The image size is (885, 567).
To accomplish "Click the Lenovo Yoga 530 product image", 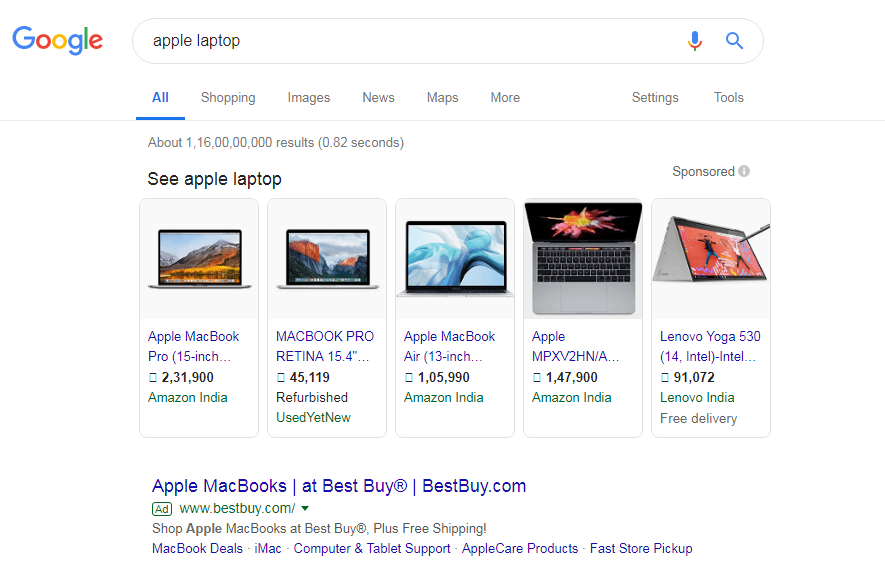I will pos(711,258).
